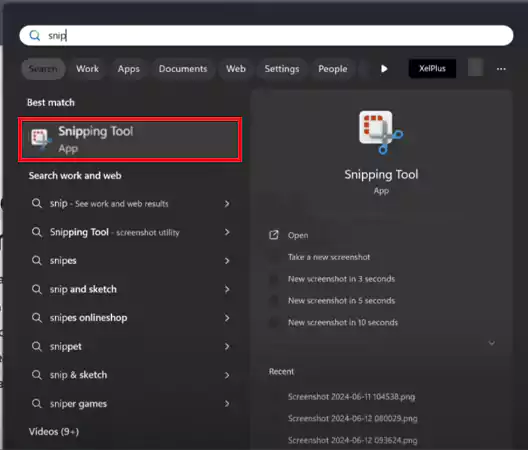Switch to the Web filter tab
Image resolution: width=528 pixels, height=450 pixels.
point(236,69)
